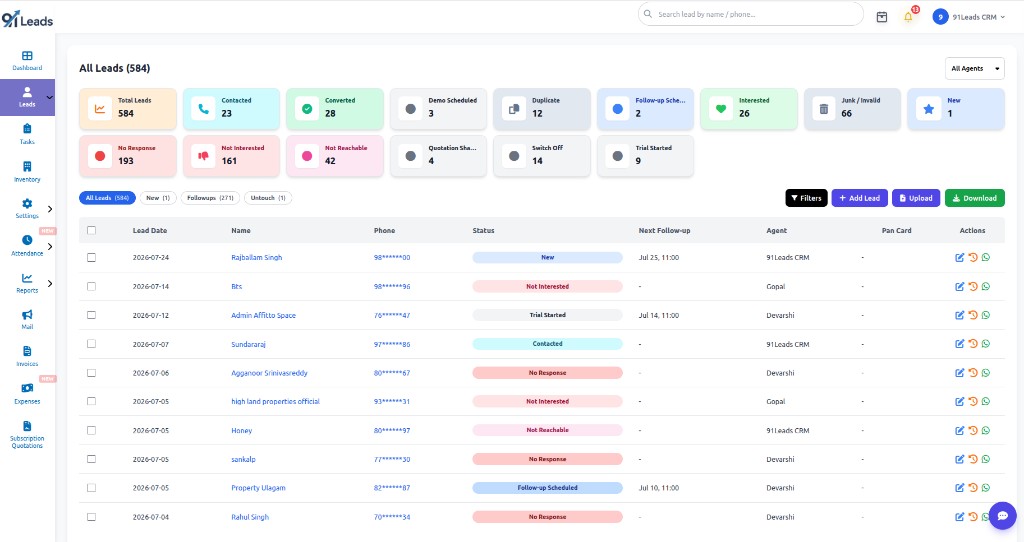Open the Duplicate status card

[x=542, y=108]
